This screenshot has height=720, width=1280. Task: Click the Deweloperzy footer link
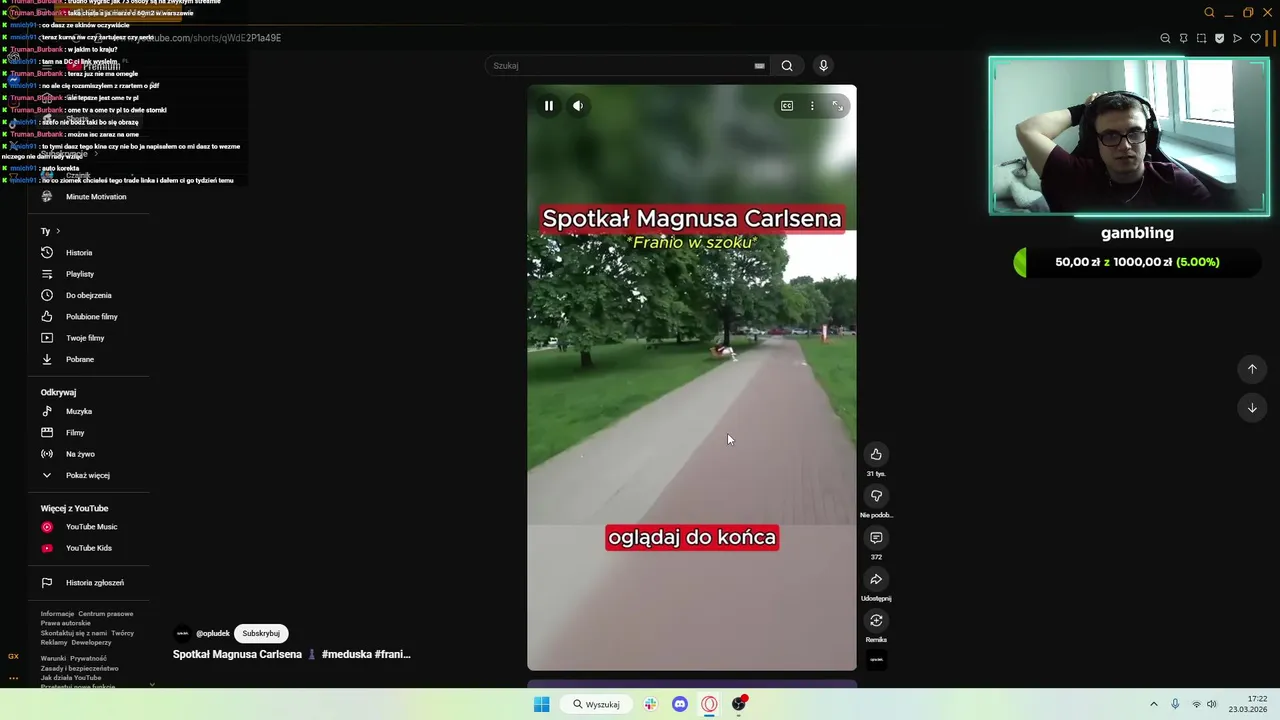click(x=91, y=642)
